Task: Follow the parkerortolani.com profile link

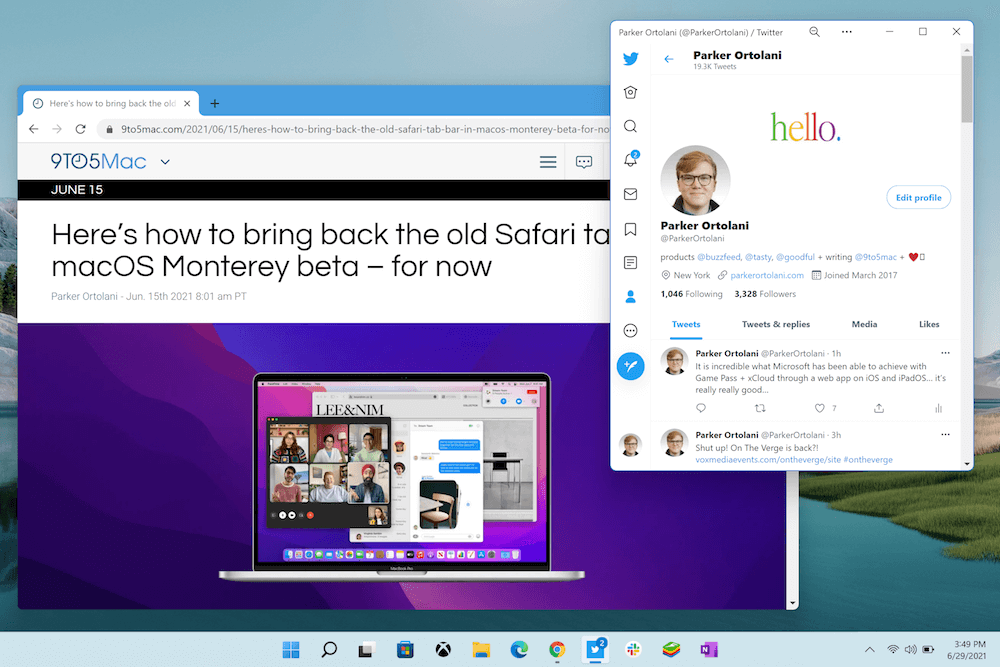Action: pyautogui.click(x=769, y=274)
